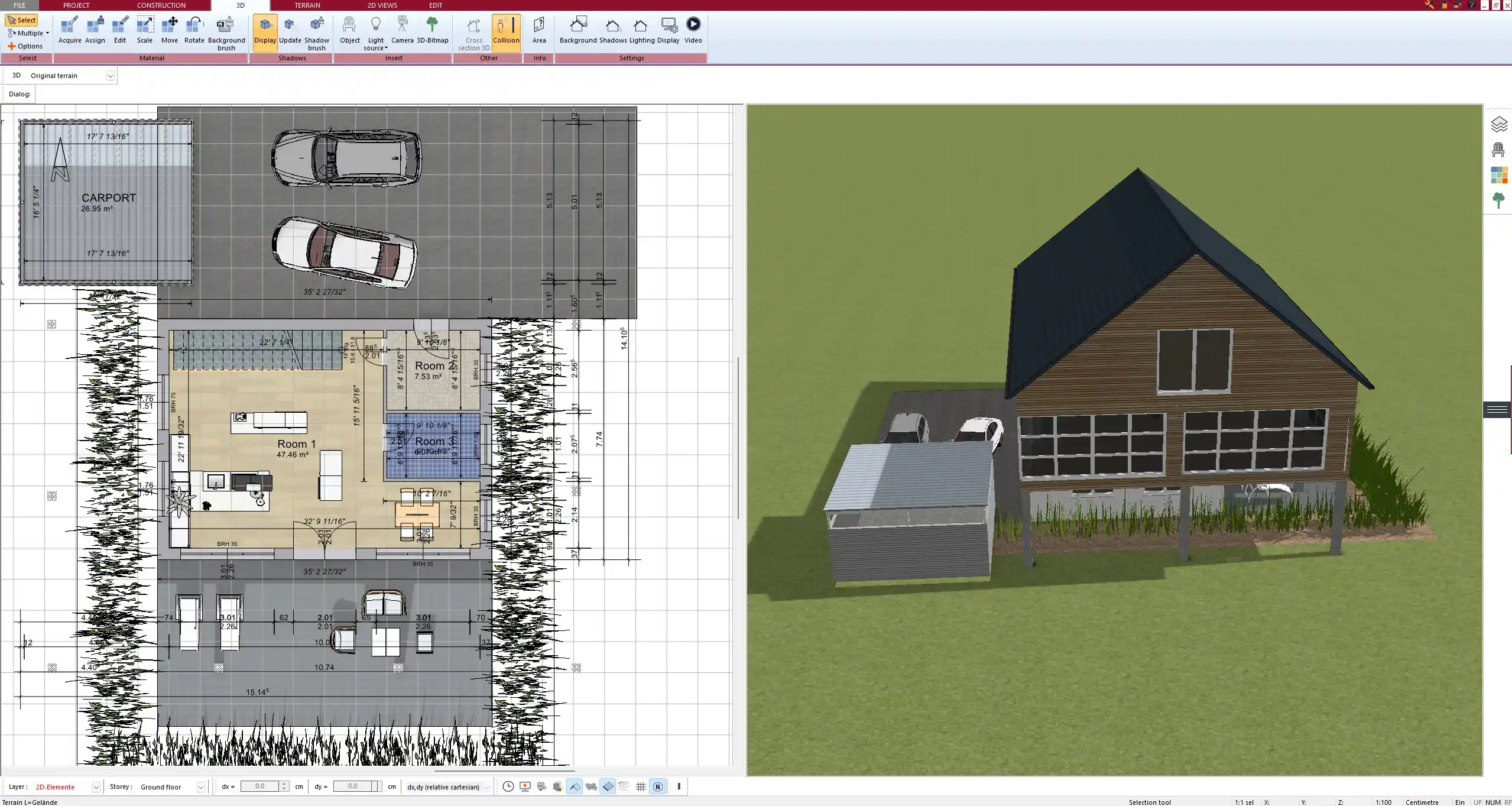Insert a 3D-Bitmap tree
The image size is (1512, 806).
click(432, 31)
